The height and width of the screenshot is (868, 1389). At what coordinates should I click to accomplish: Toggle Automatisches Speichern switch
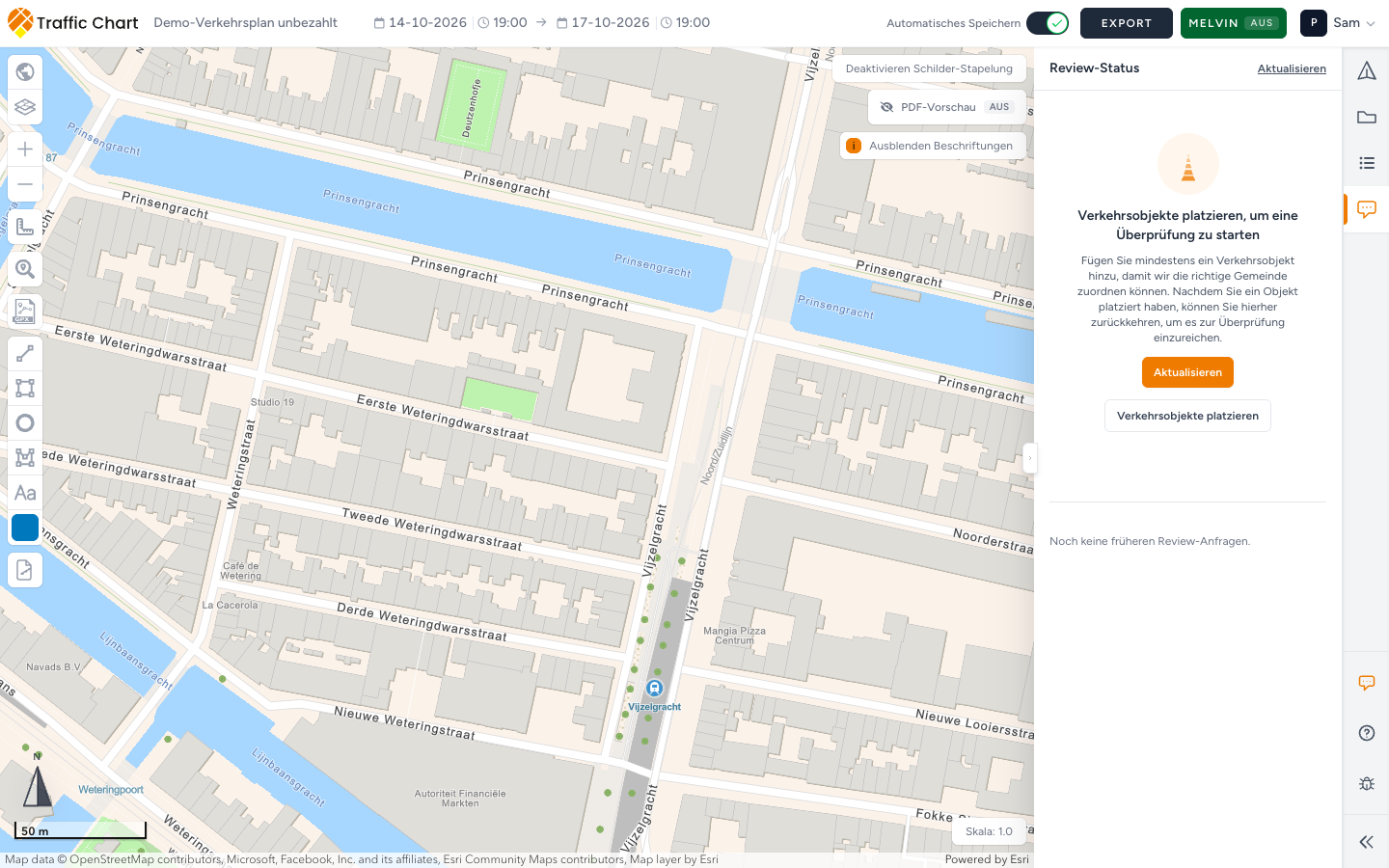point(1048,23)
